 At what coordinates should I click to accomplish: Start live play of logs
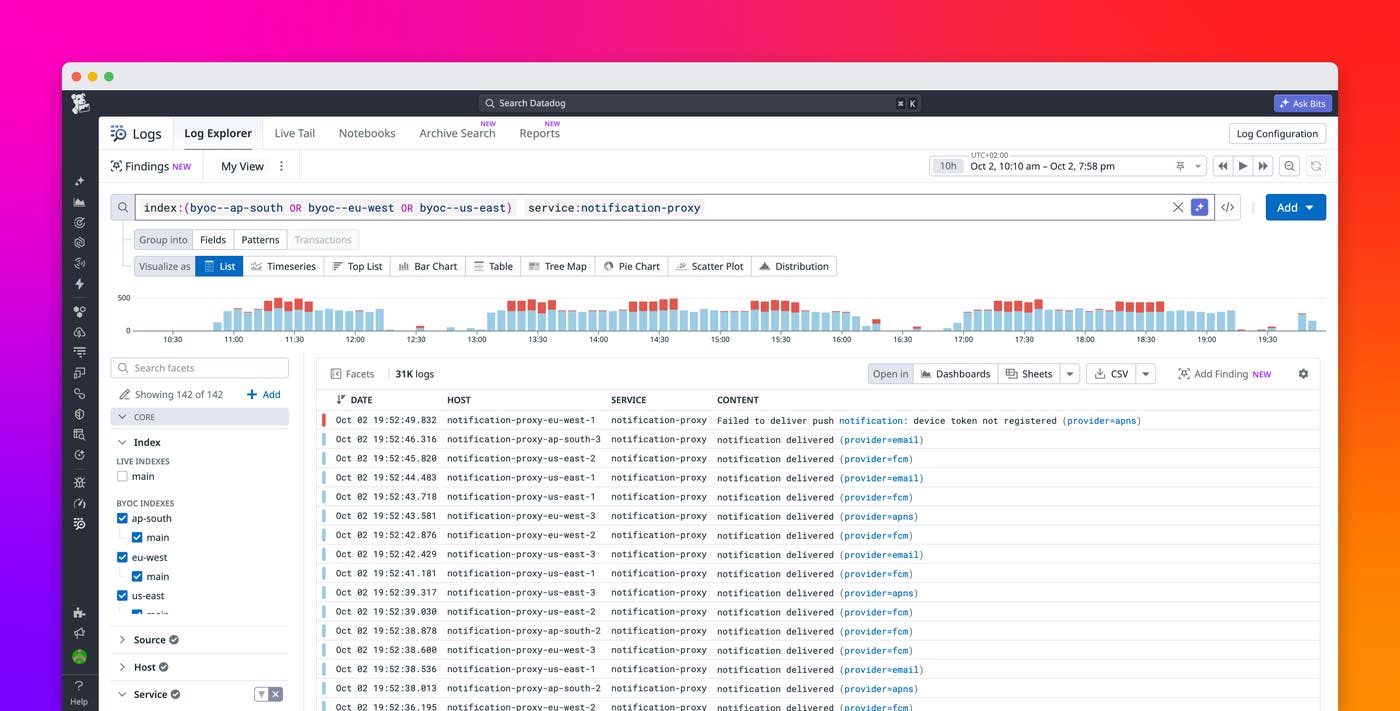click(1243, 166)
